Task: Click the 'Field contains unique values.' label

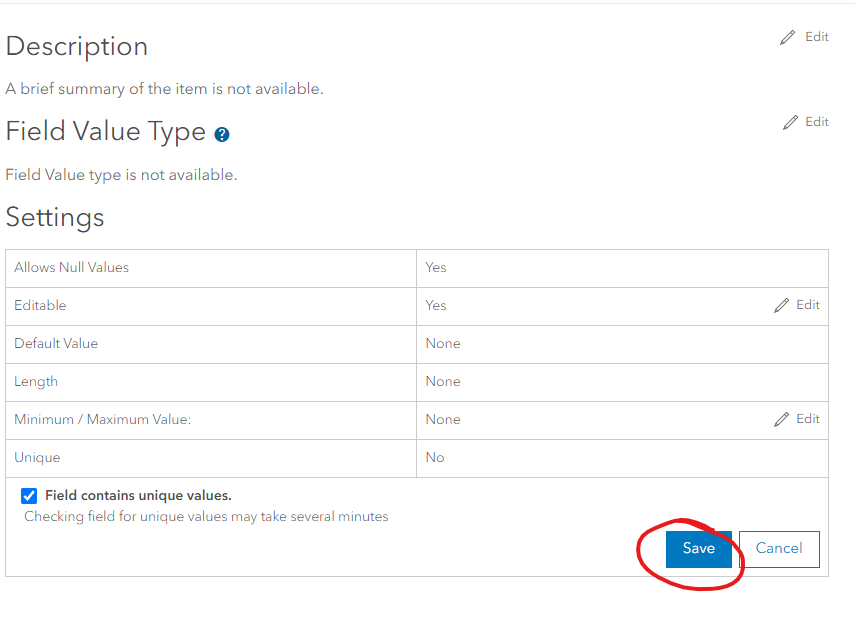Action: [x=138, y=495]
